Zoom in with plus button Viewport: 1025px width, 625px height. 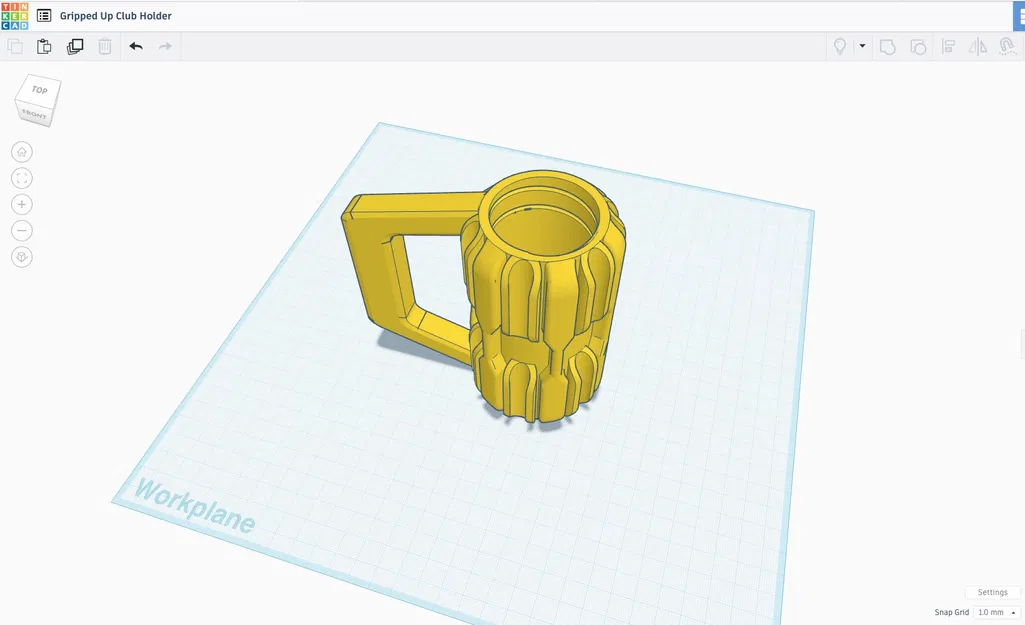pos(22,205)
